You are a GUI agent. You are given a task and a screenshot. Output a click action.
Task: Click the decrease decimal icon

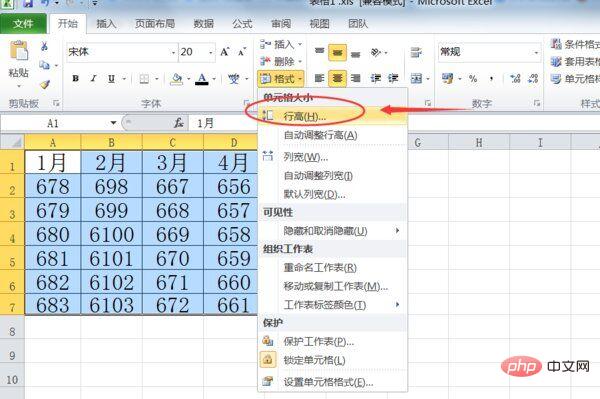point(533,79)
